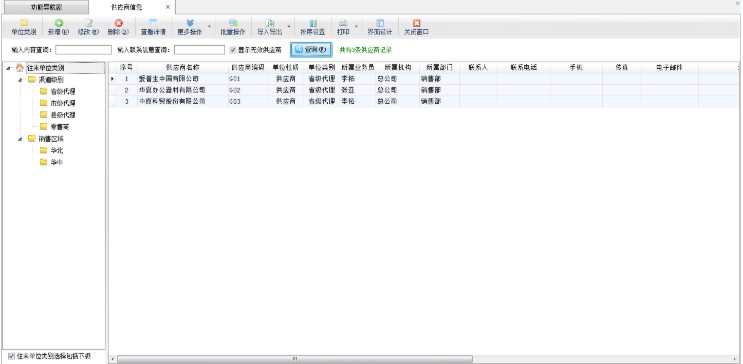
Task: Select supplier row with code 001
Action: tap(424, 79)
